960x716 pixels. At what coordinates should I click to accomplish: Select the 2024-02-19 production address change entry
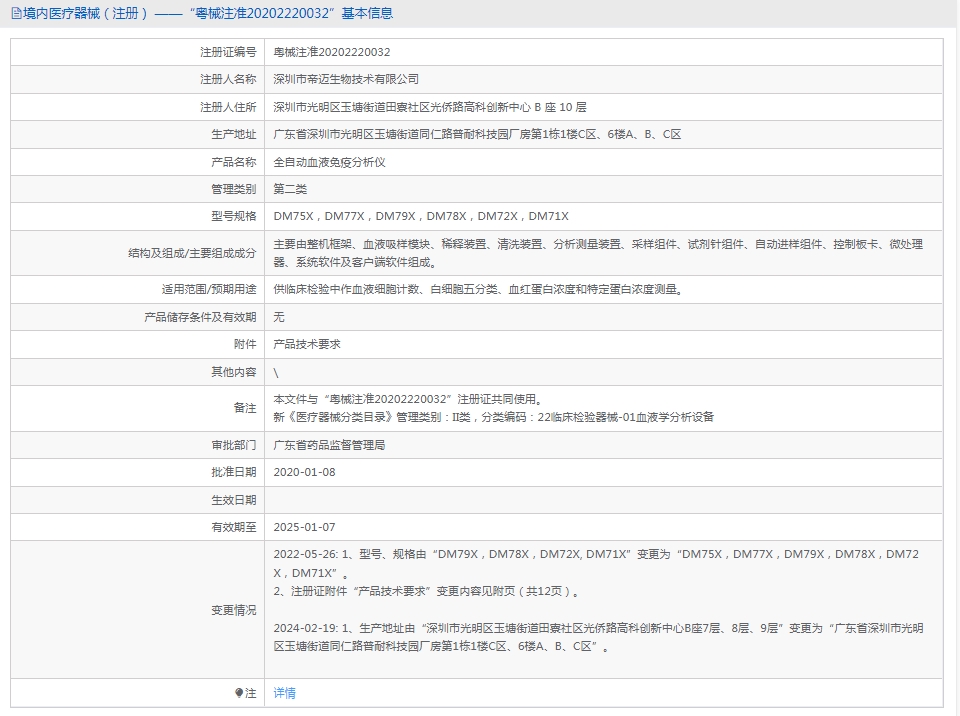coord(598,637)
